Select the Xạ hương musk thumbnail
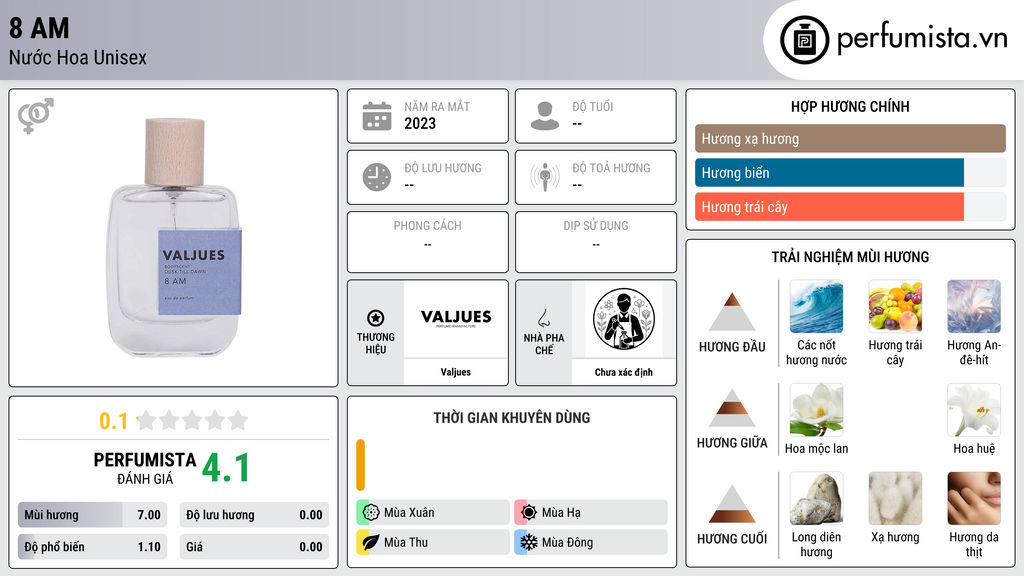 pyautogui.click(x=895, y=499)
